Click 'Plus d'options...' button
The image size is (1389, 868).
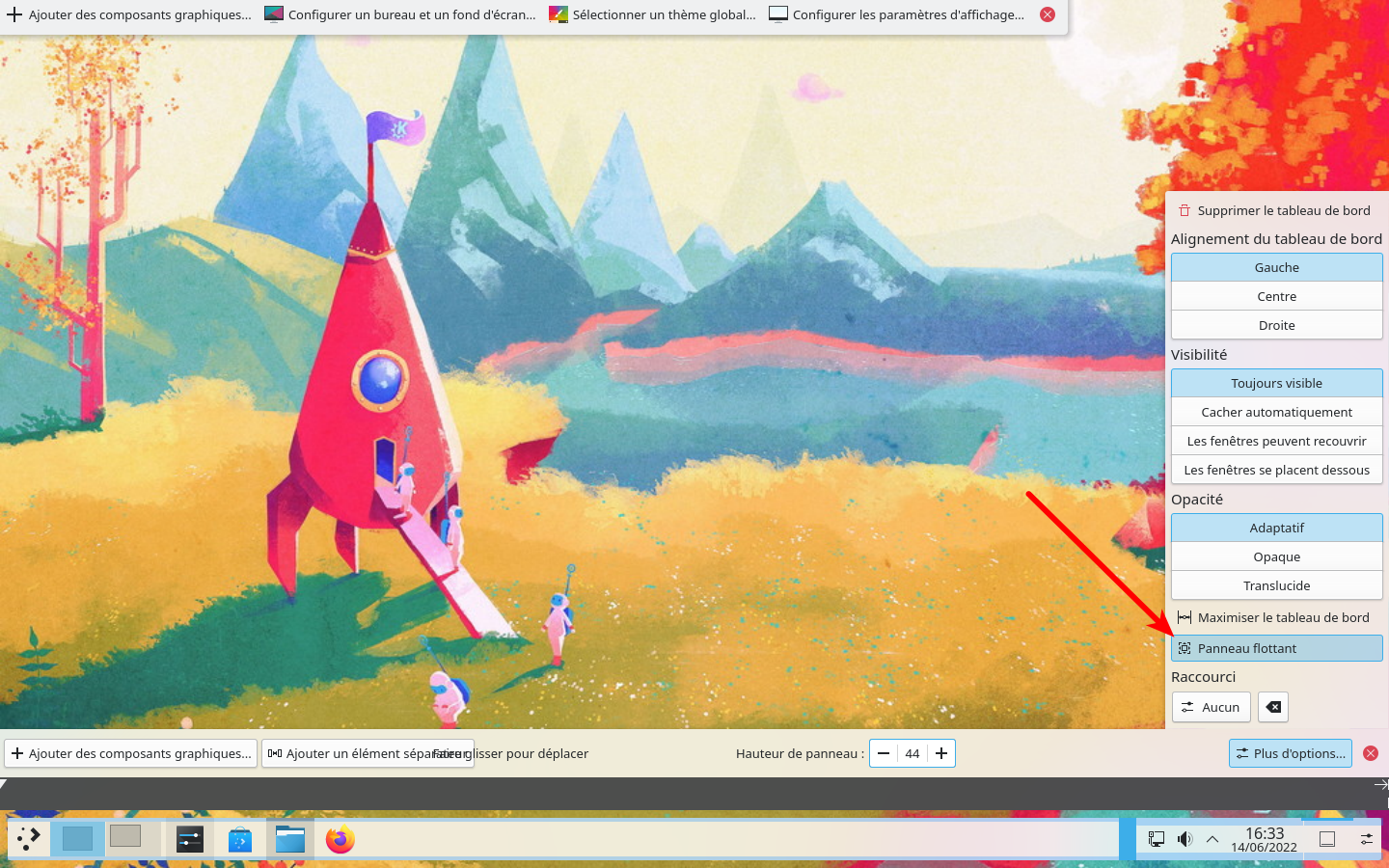1291,753
